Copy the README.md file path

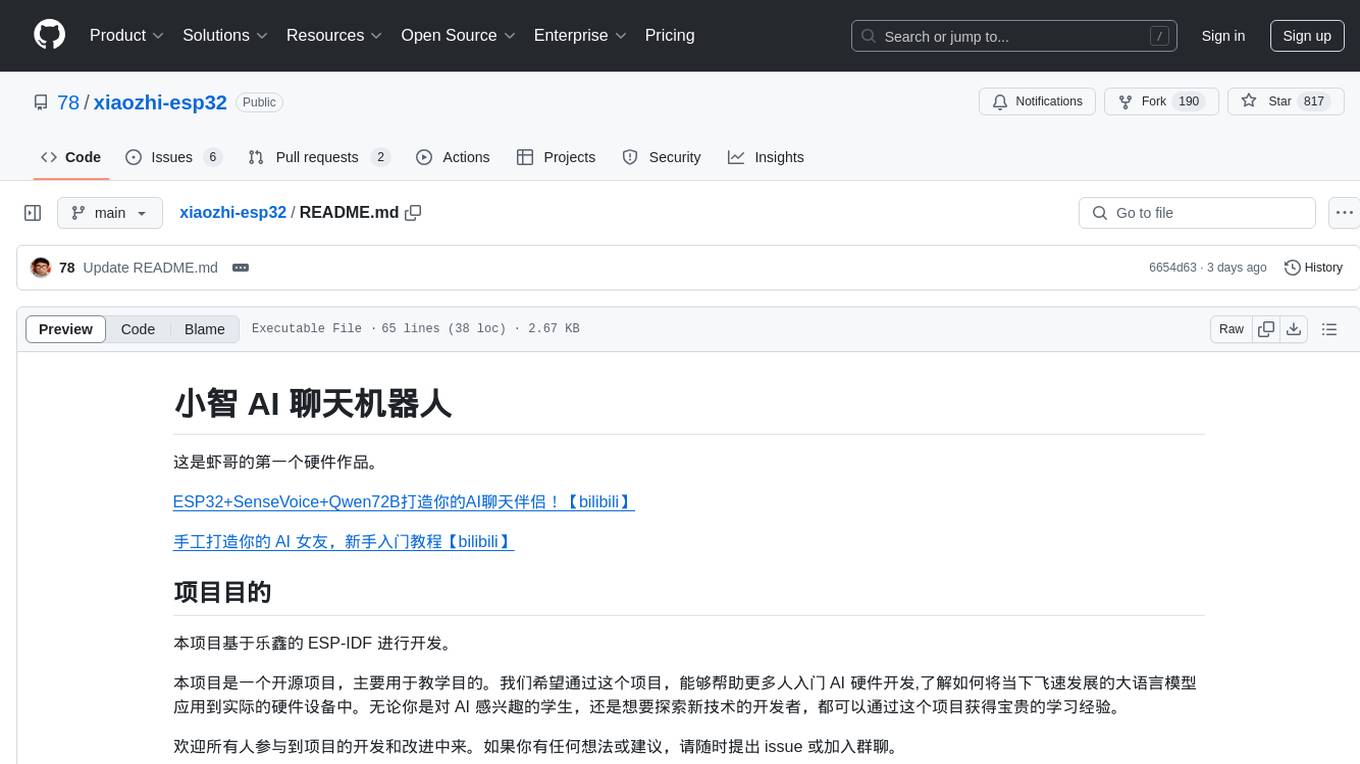click(413, 213)
